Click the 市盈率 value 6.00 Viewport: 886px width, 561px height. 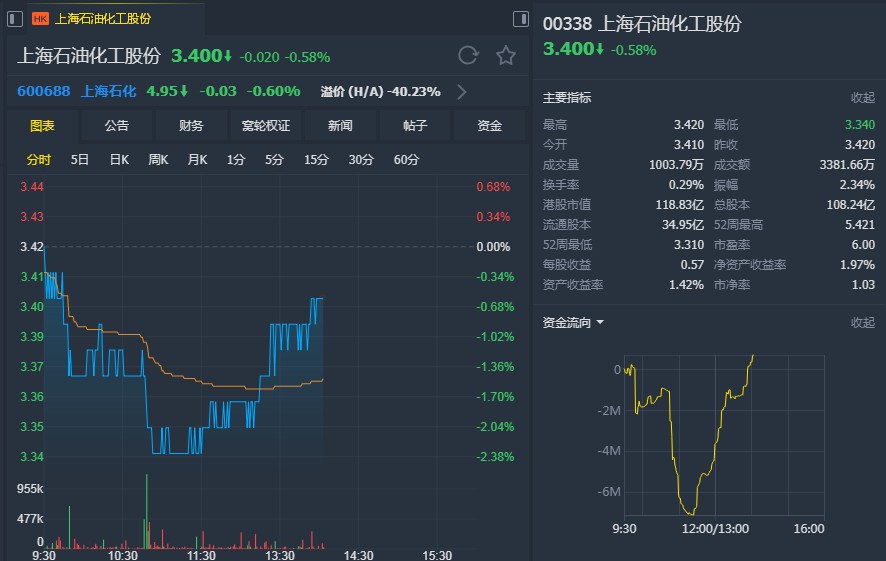863,245
